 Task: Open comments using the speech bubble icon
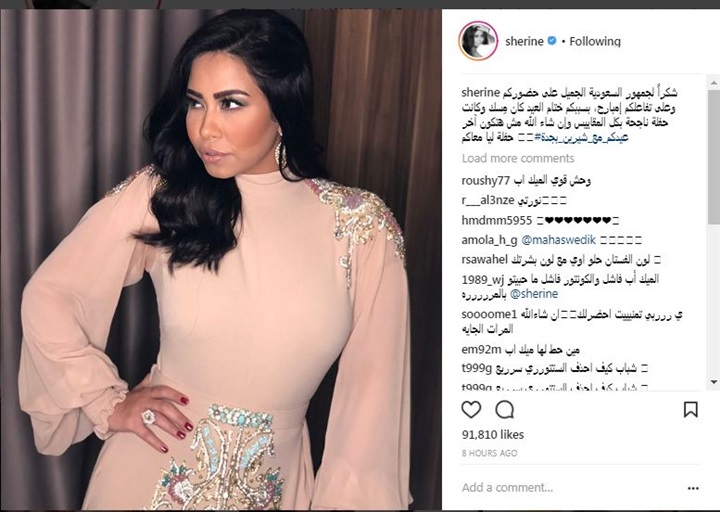[505, 409]
